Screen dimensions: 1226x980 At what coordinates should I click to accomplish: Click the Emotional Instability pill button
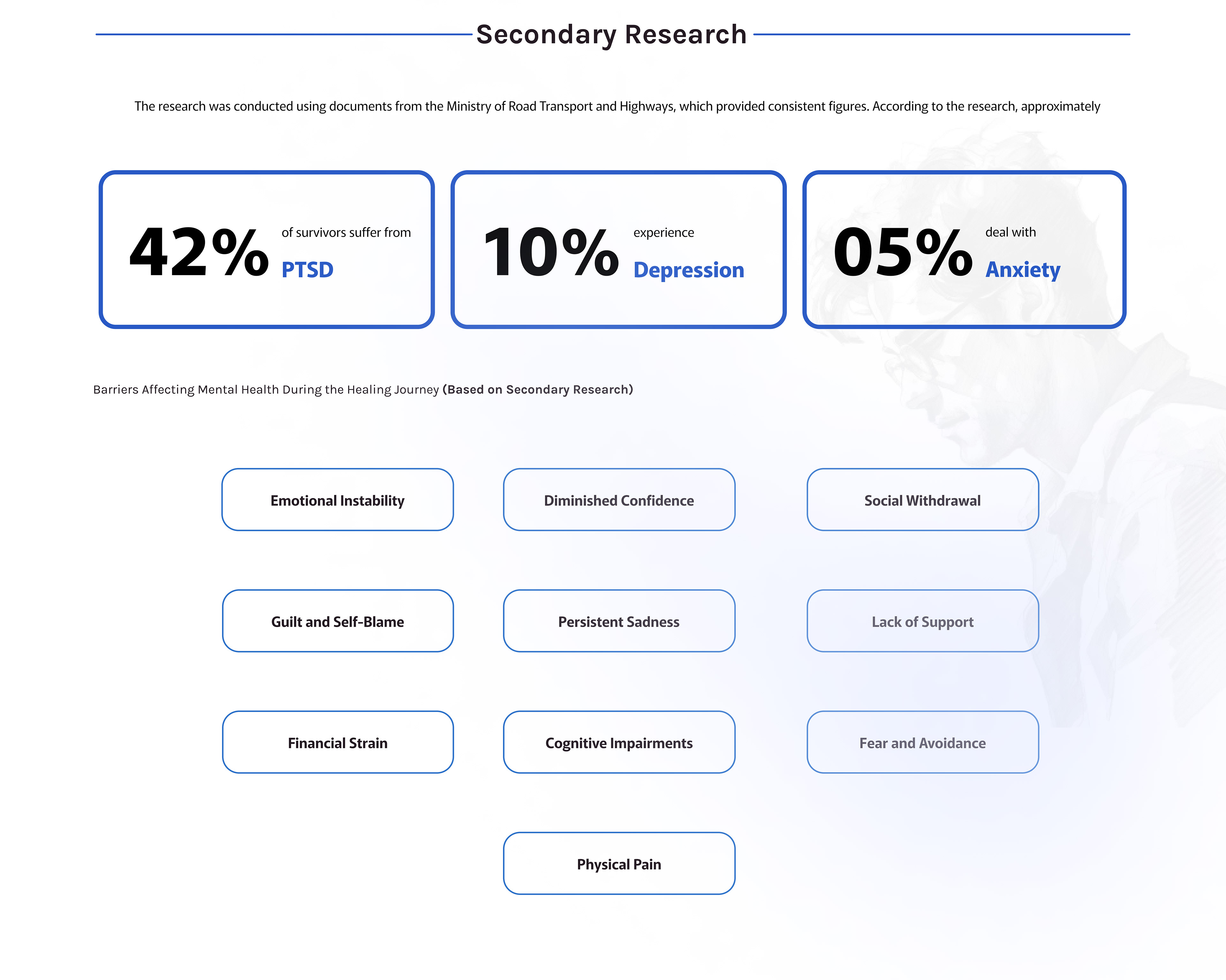point(337,500)
